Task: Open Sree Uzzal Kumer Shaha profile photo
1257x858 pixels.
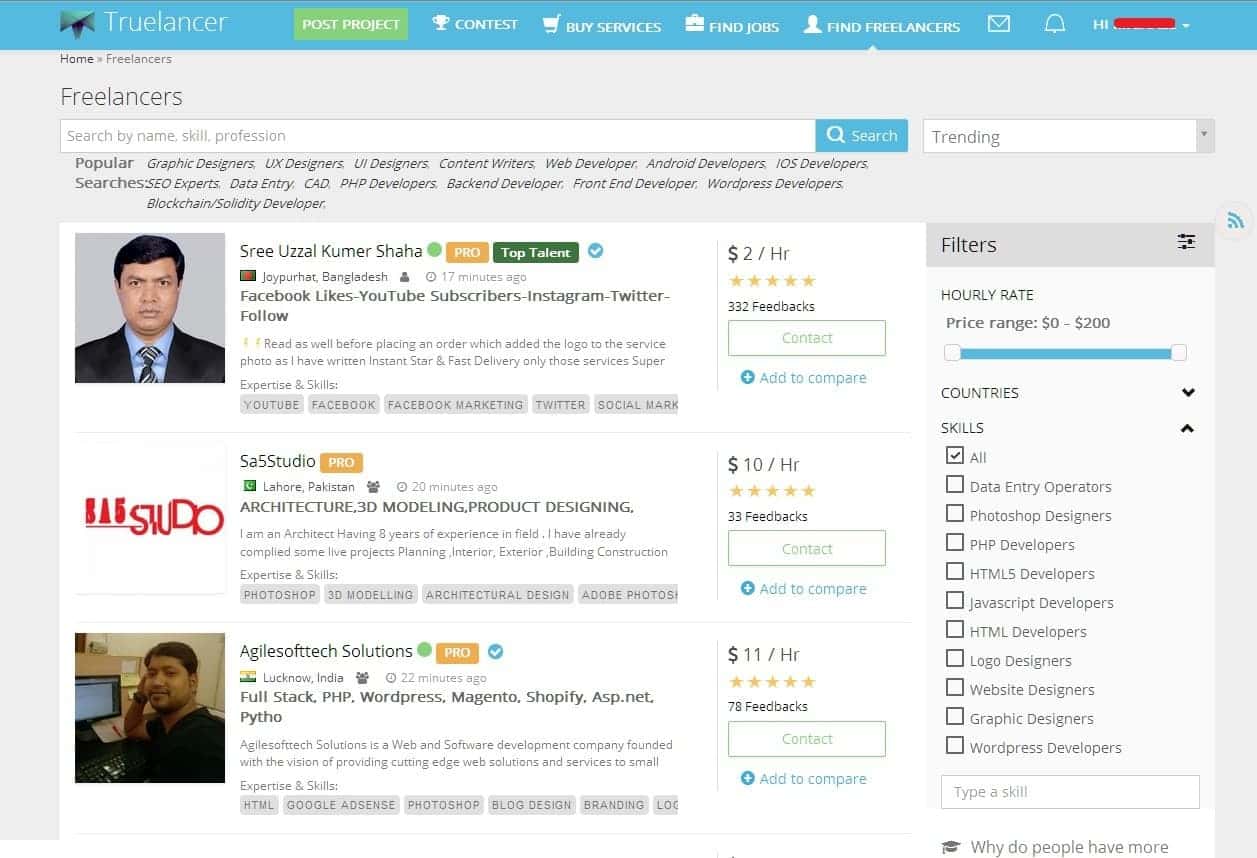Action: 150,308
